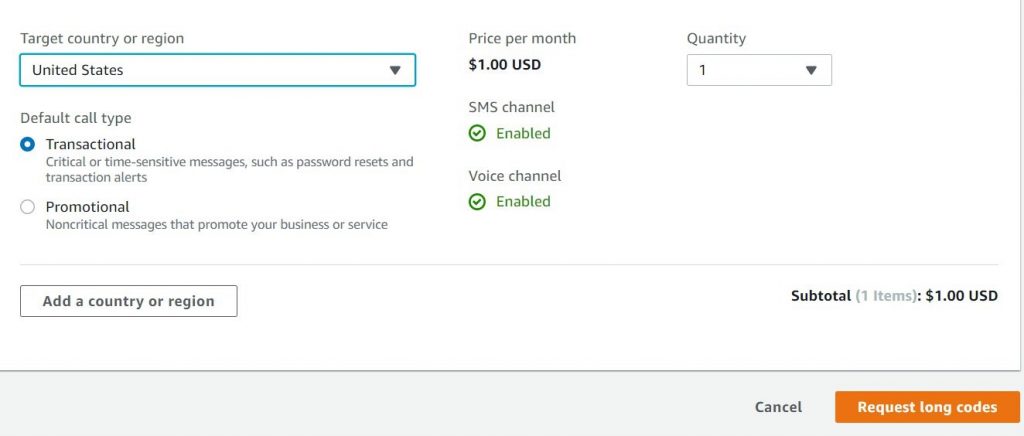Click the SMS channel enabled checkmark icon

pos(477,133)
